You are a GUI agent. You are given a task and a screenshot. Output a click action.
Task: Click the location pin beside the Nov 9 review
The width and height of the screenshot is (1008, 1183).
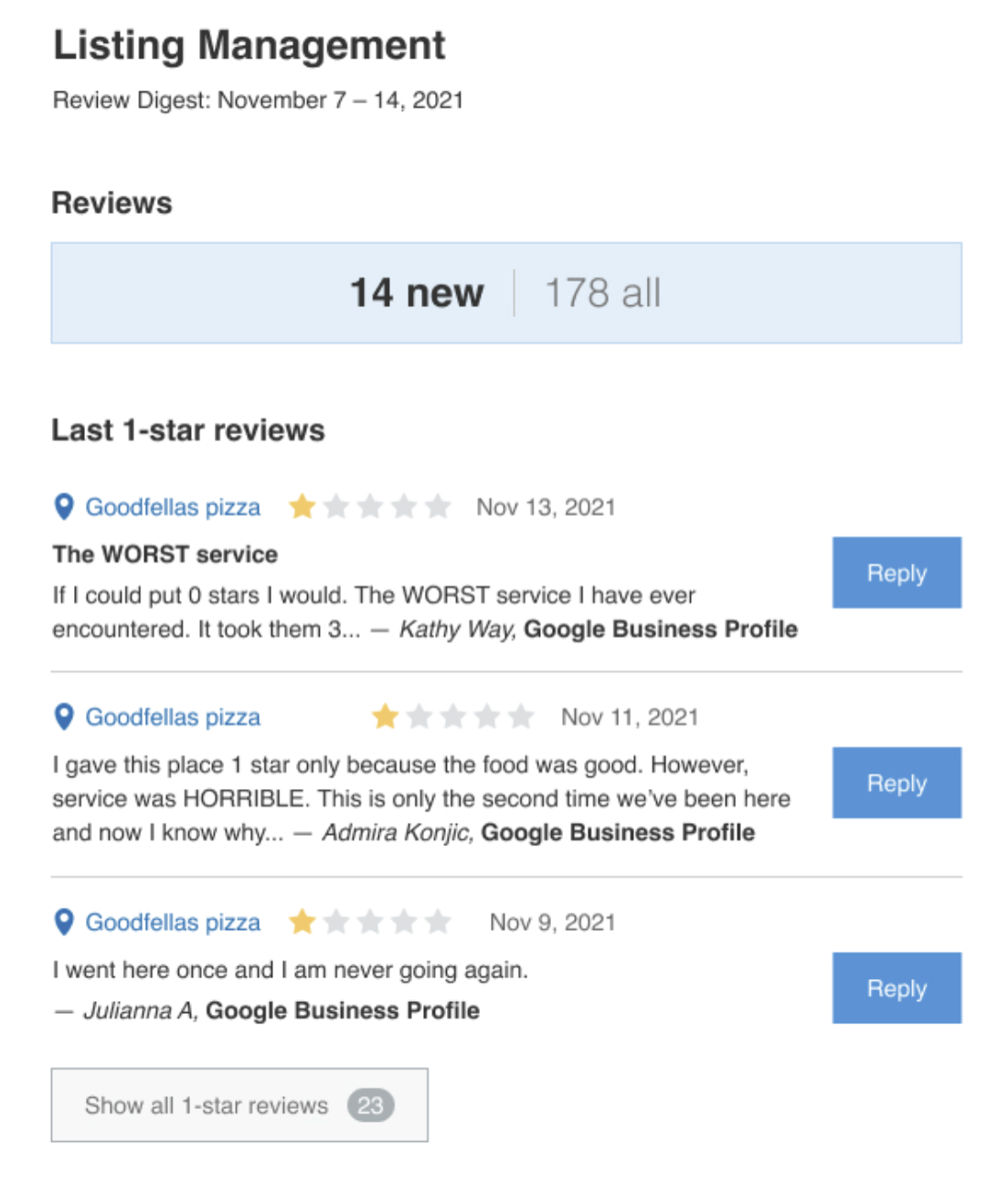pos(63,922)
